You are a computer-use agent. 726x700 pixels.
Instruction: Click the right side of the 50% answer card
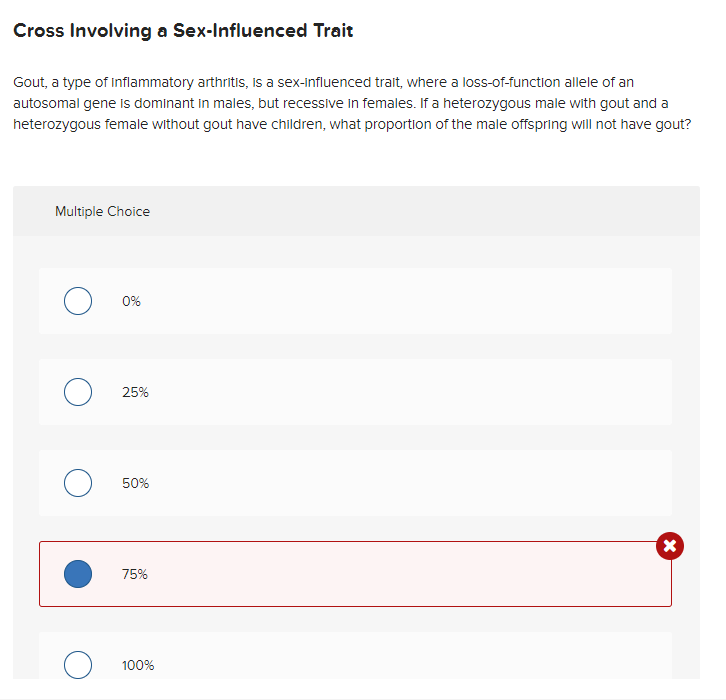pos(509,483)
